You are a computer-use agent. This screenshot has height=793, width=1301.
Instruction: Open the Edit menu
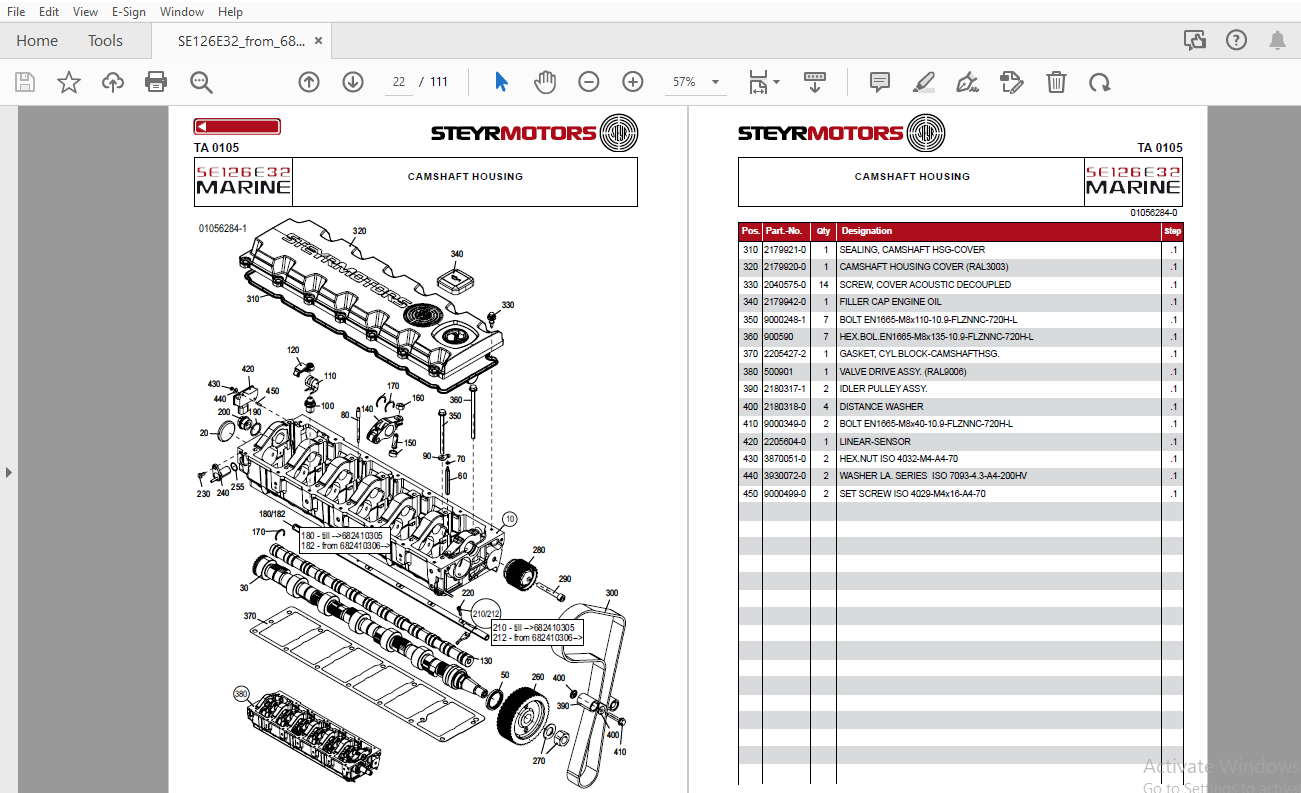[49, 11]
